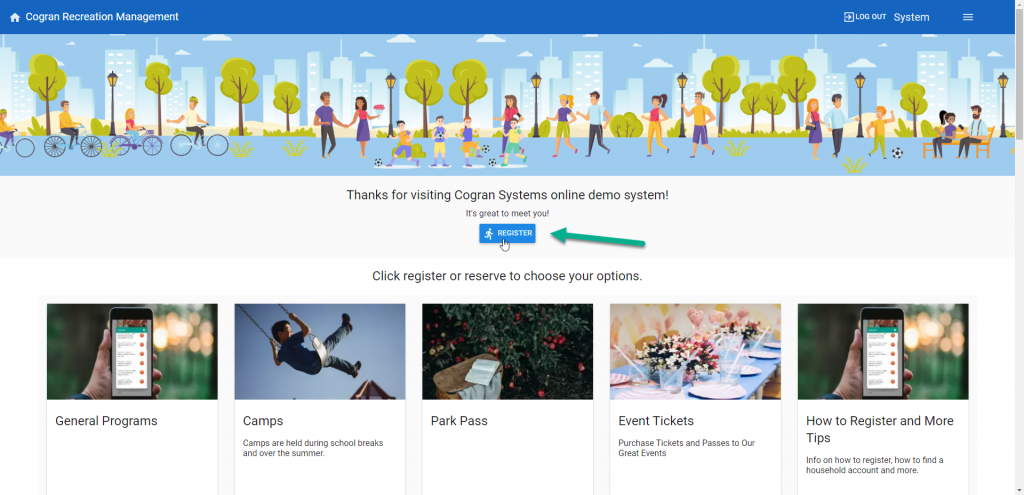Open the Park Pass apple tree photo

(507, 351)
